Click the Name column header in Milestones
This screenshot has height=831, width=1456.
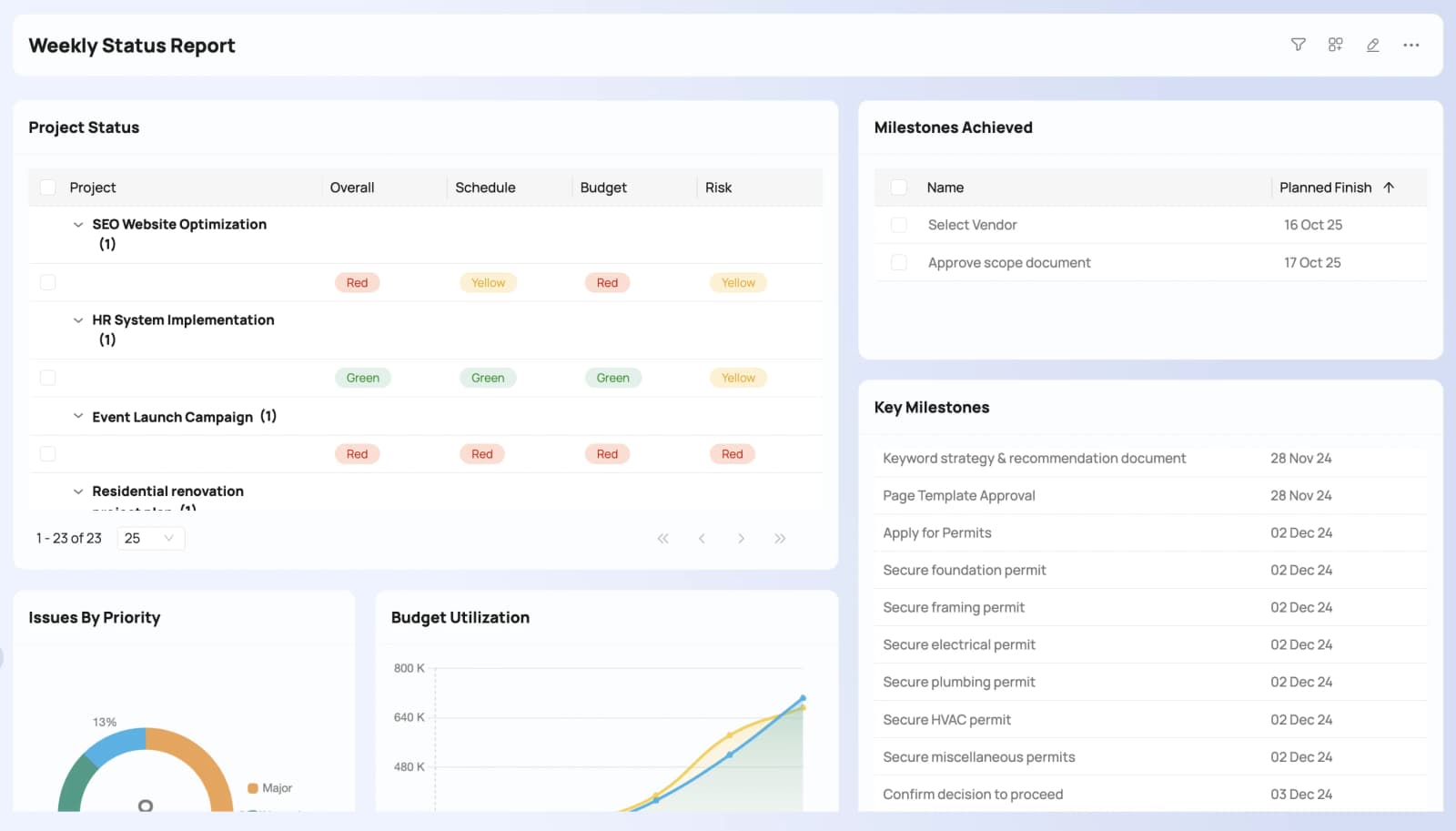coord(945,187)
